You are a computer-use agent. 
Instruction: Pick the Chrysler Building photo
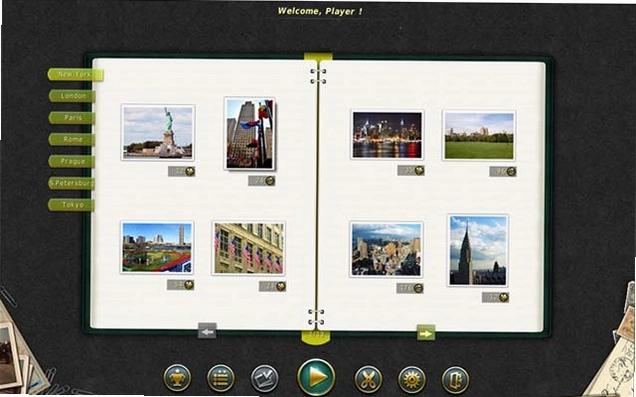[478, 251]
